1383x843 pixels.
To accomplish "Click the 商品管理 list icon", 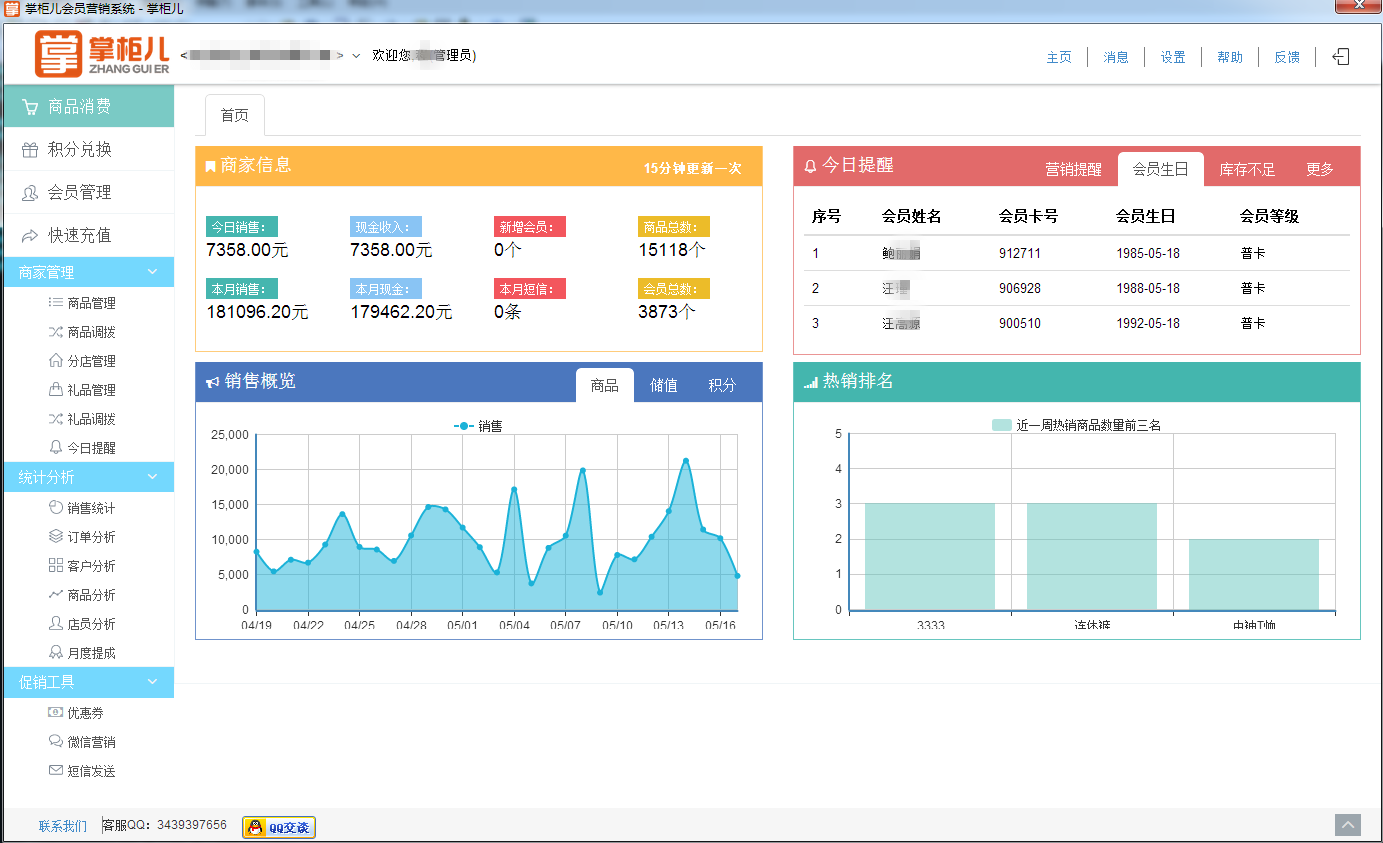I will pos(55,302).
